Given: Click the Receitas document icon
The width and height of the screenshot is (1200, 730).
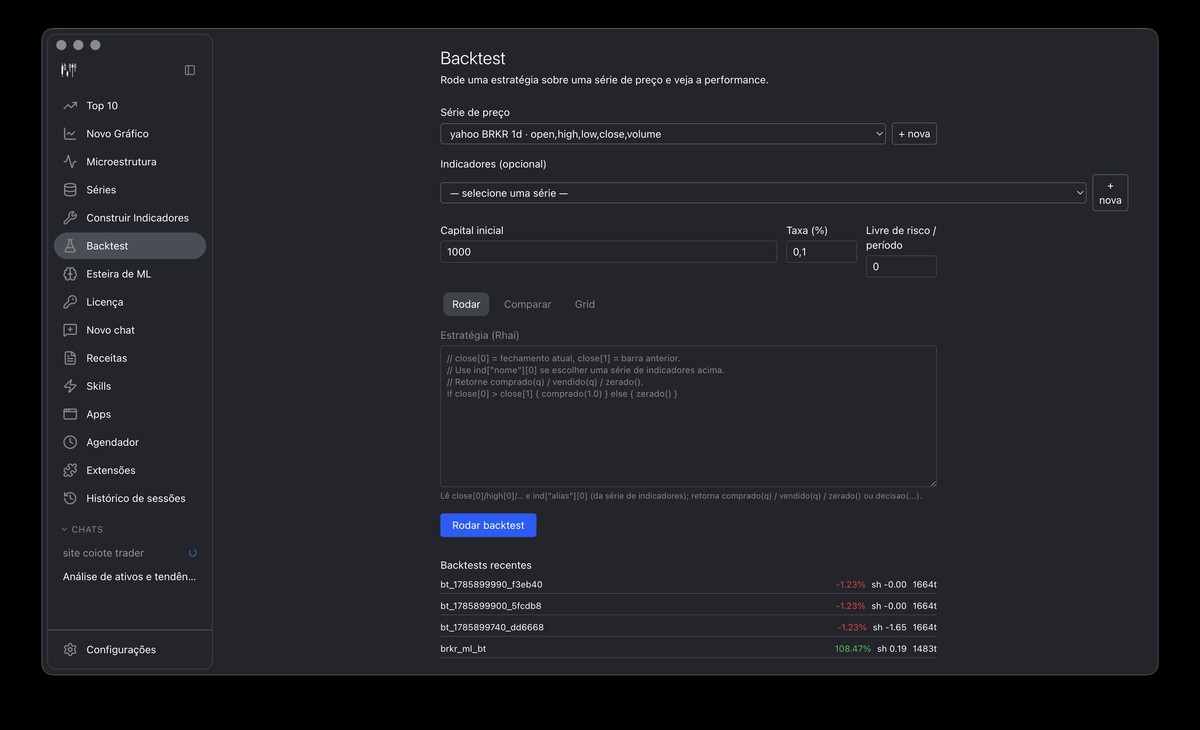Looking at the screenshot, I should 70,358.
